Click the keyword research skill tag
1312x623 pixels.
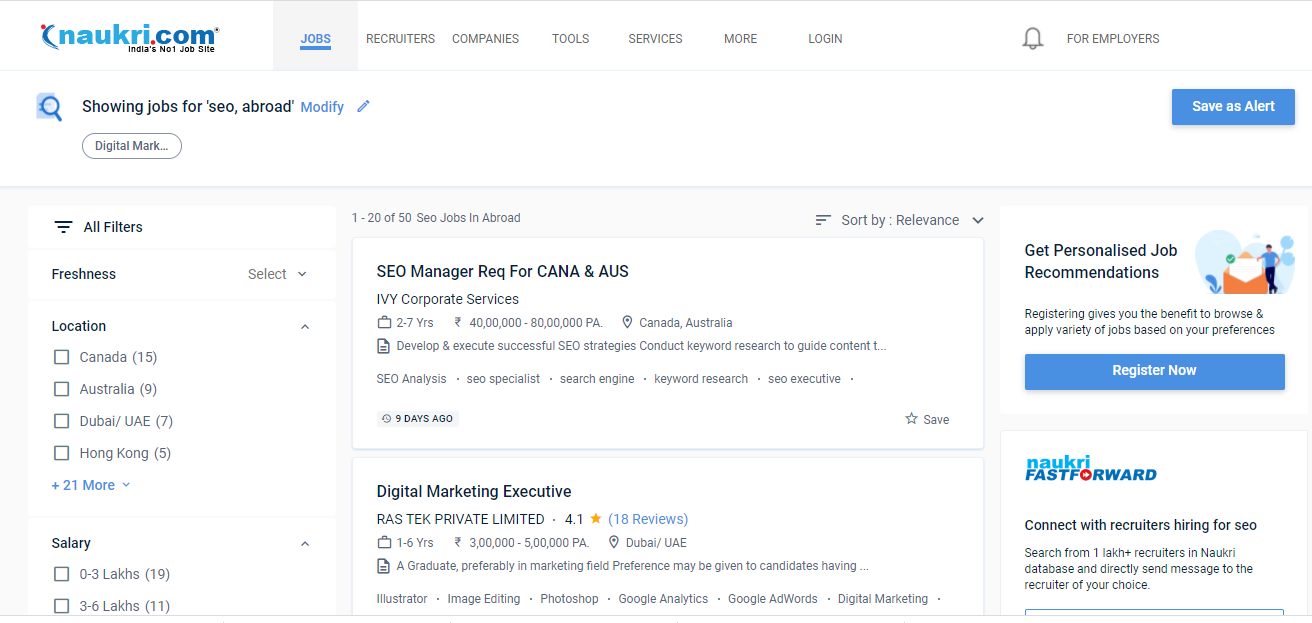pos(701,379)
